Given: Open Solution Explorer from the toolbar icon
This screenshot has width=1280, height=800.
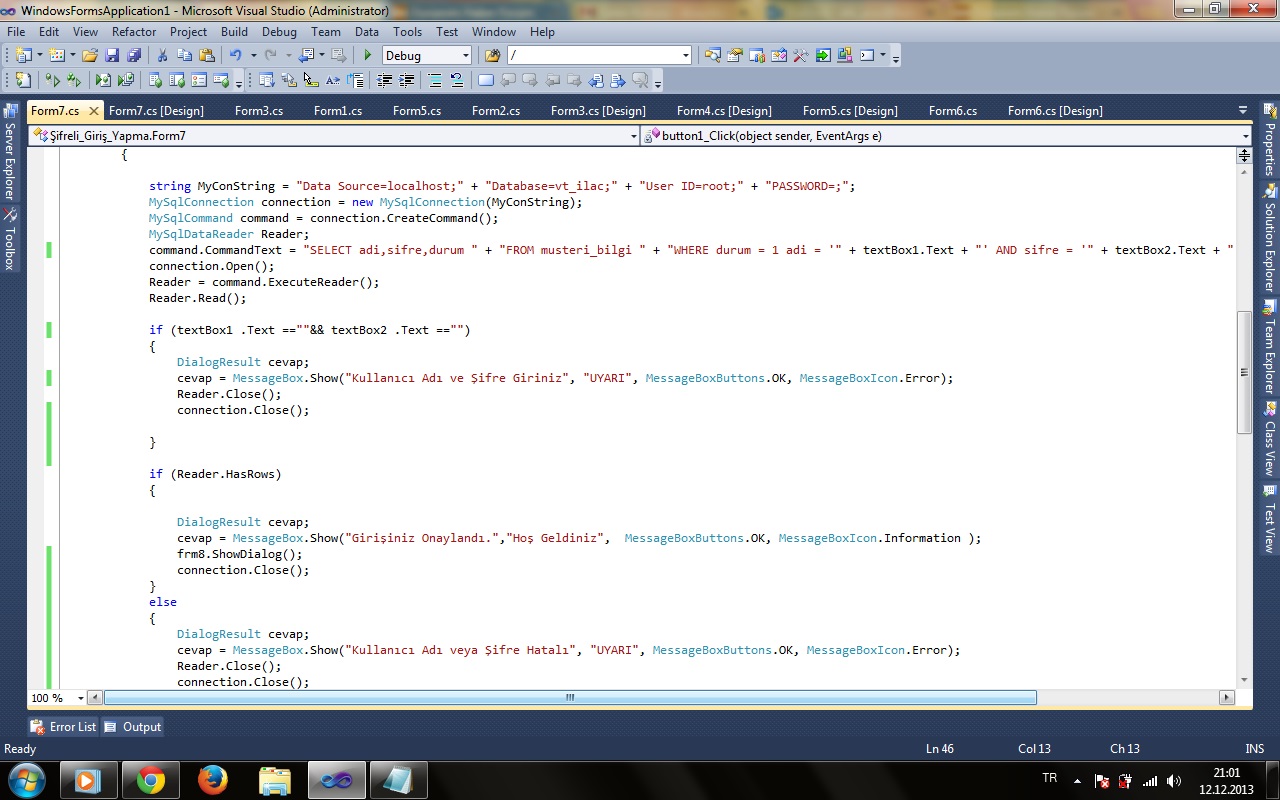Looking at the screenshot, I should (713, 56).
